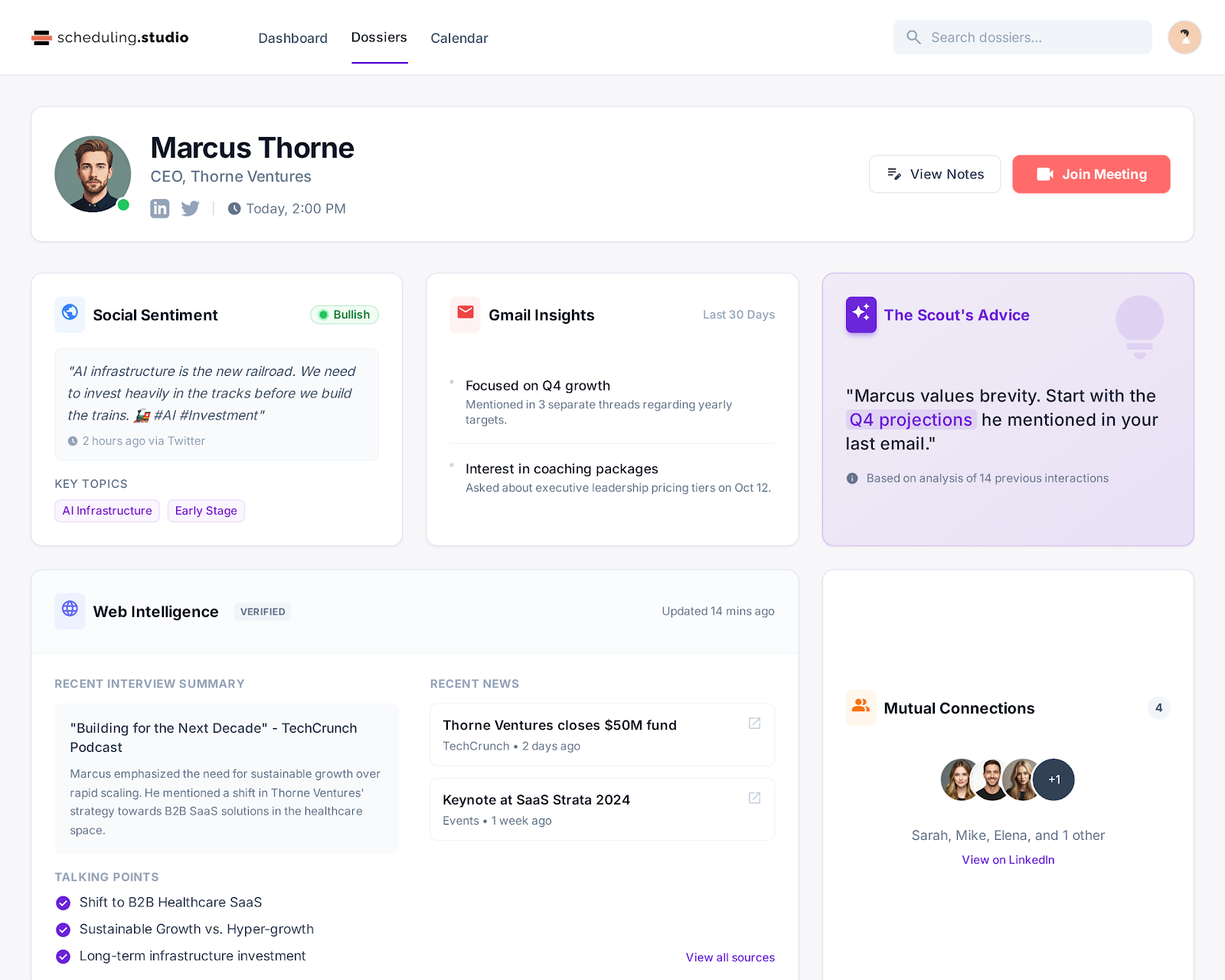Open Marcus Thorne's Twitter profile icon
The width and height of the screenshot is (1225, 980).
click(x=190, y=208)
